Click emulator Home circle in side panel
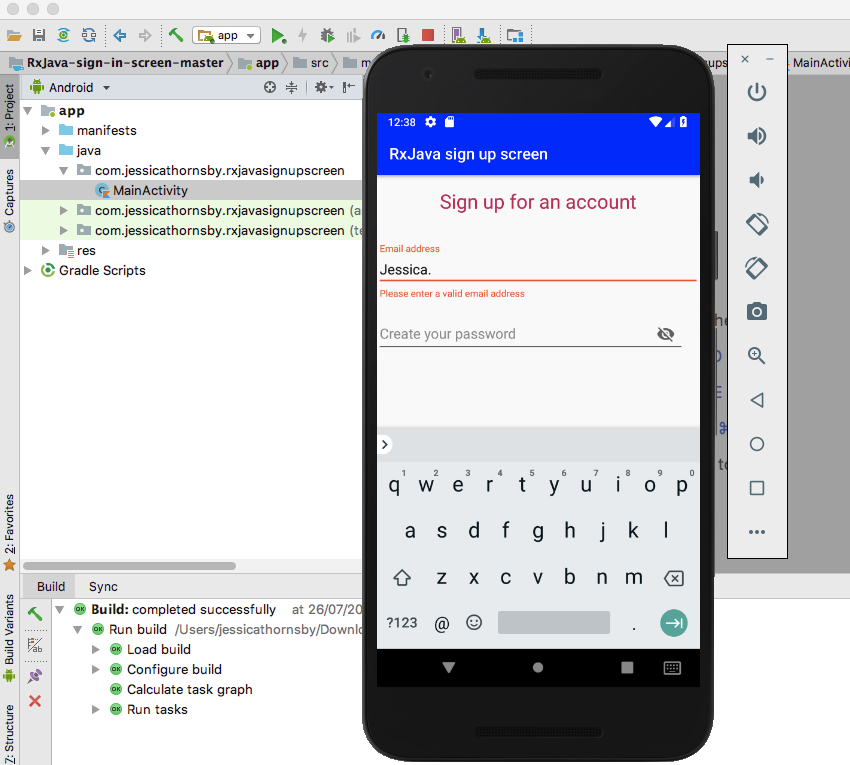This screenshot has width=850, height=765. [757, 444]
